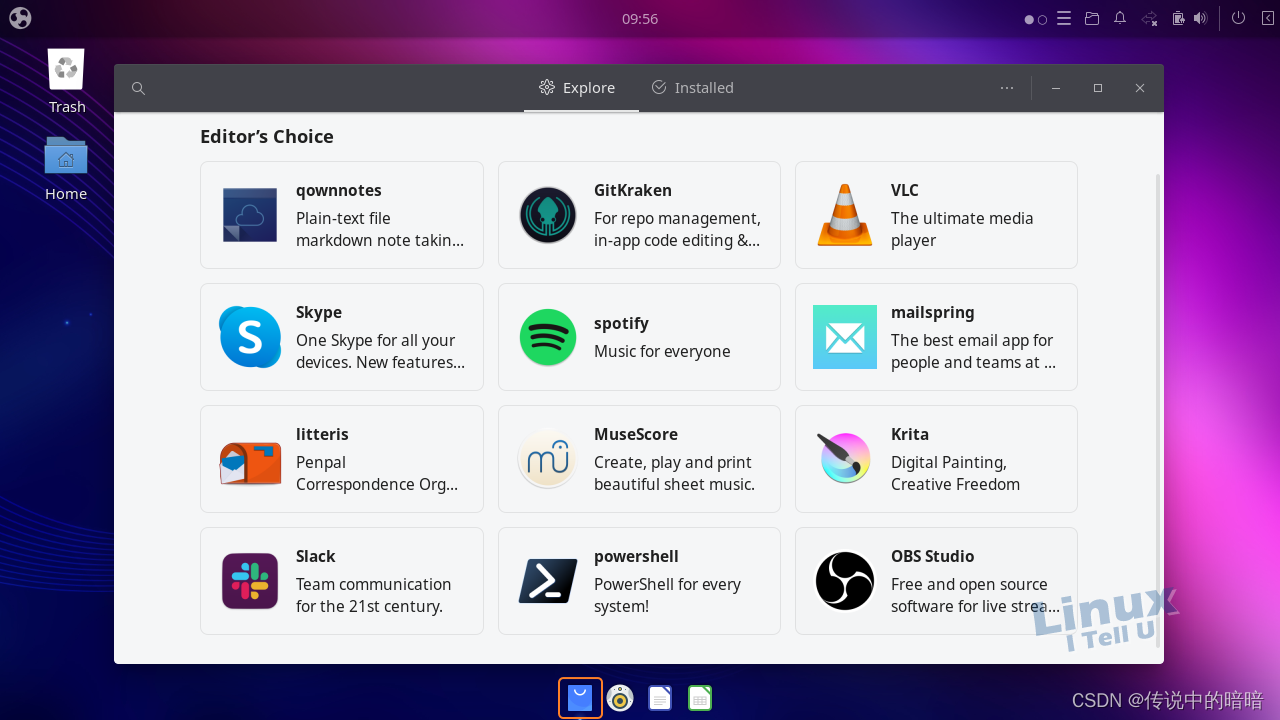
Task: Switch to the Explore tab
Action: pyautogui.click(x=581, y=88)
